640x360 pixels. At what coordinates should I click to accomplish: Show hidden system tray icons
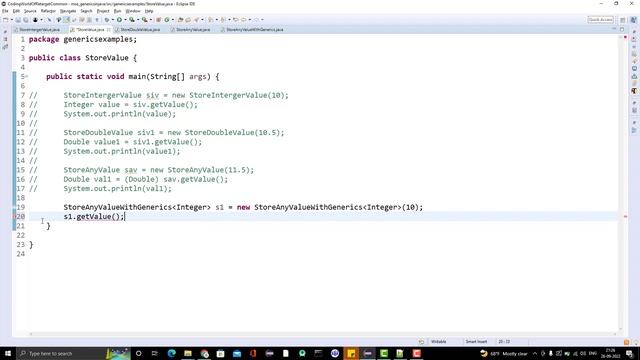(x=535, y=353)
